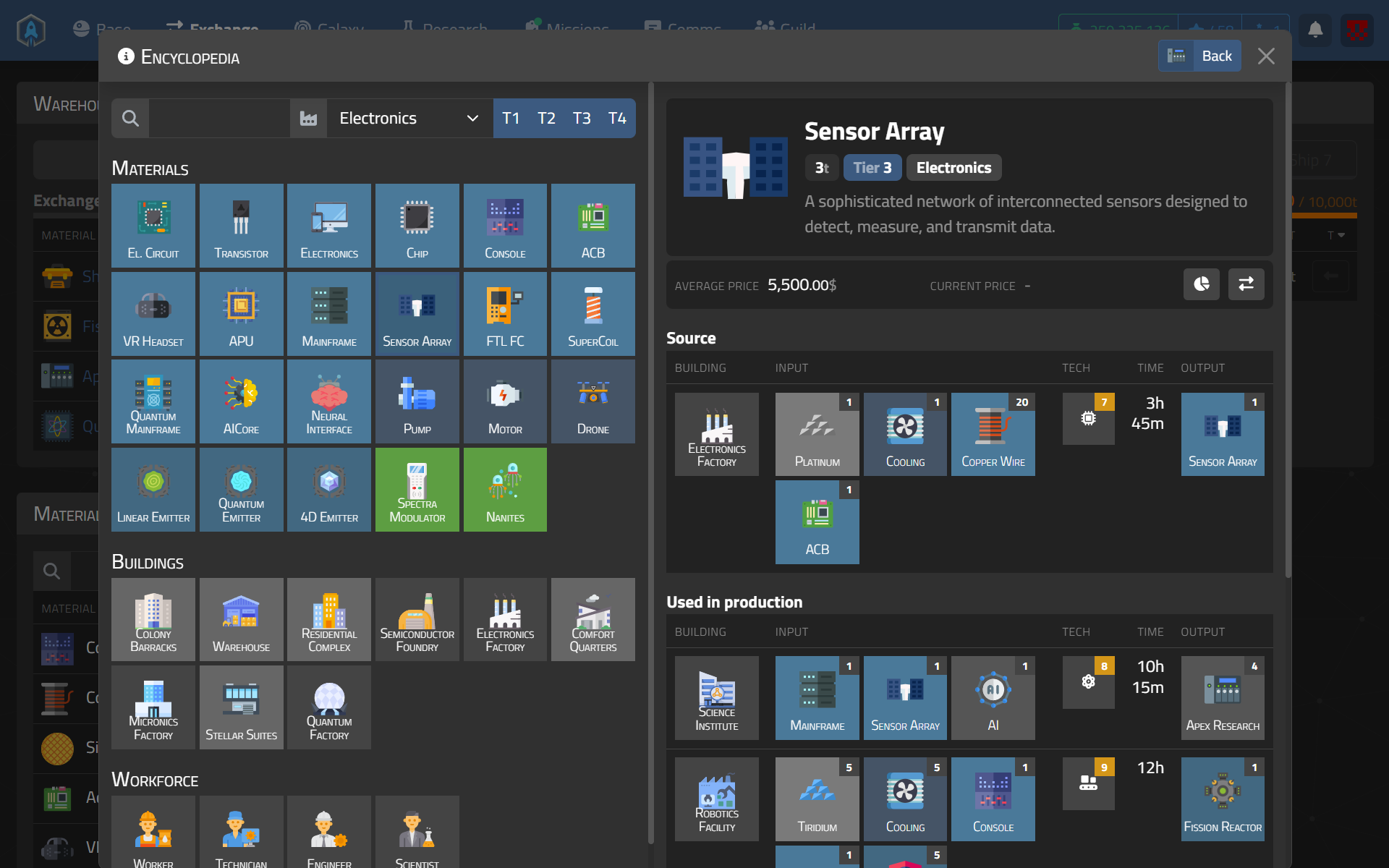Screen dimensions: 1389x868
Task: Click Electronics Factory source building
Action: (716, 434)
